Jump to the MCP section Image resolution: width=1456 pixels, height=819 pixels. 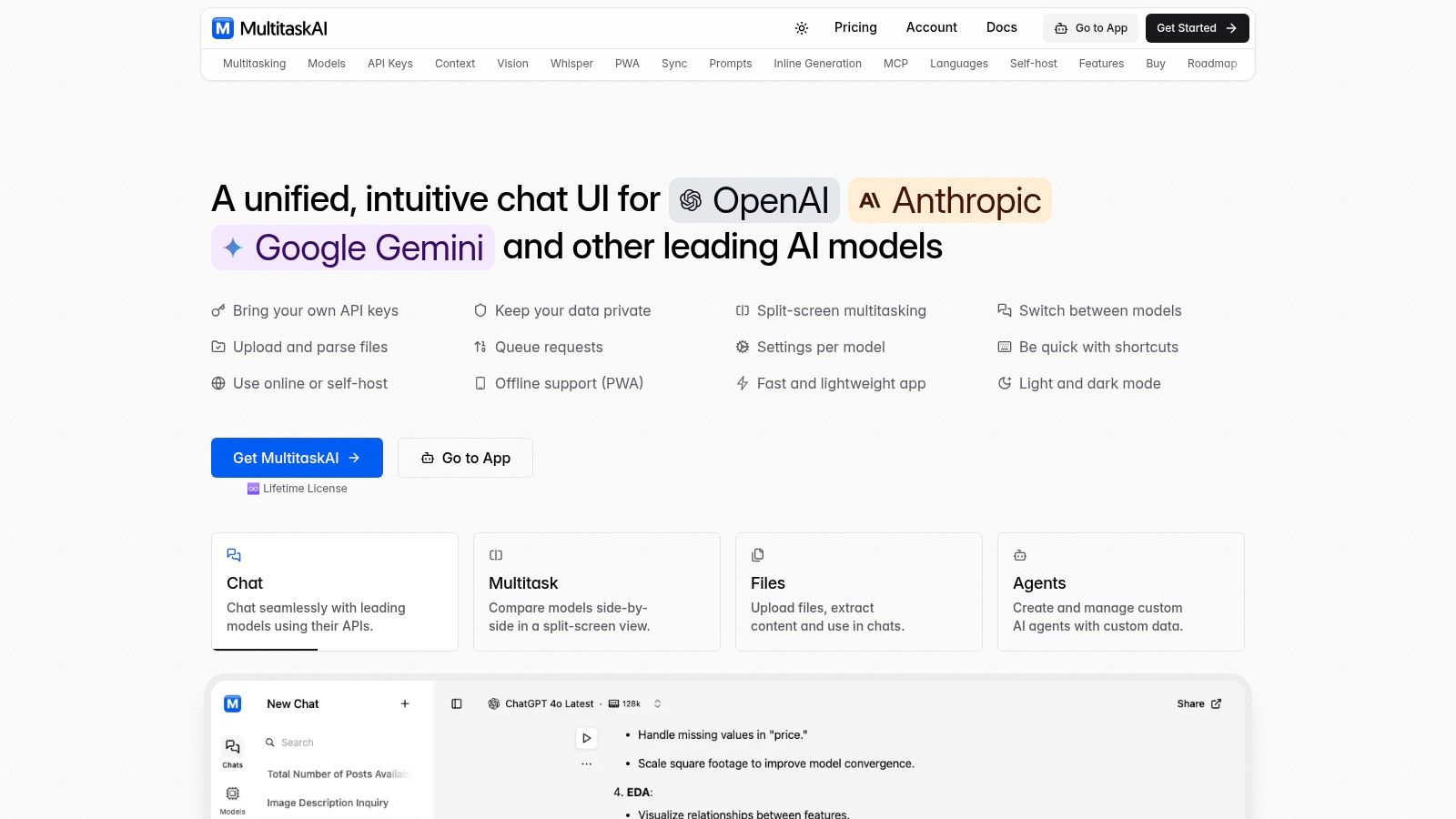tap(895, 64)
